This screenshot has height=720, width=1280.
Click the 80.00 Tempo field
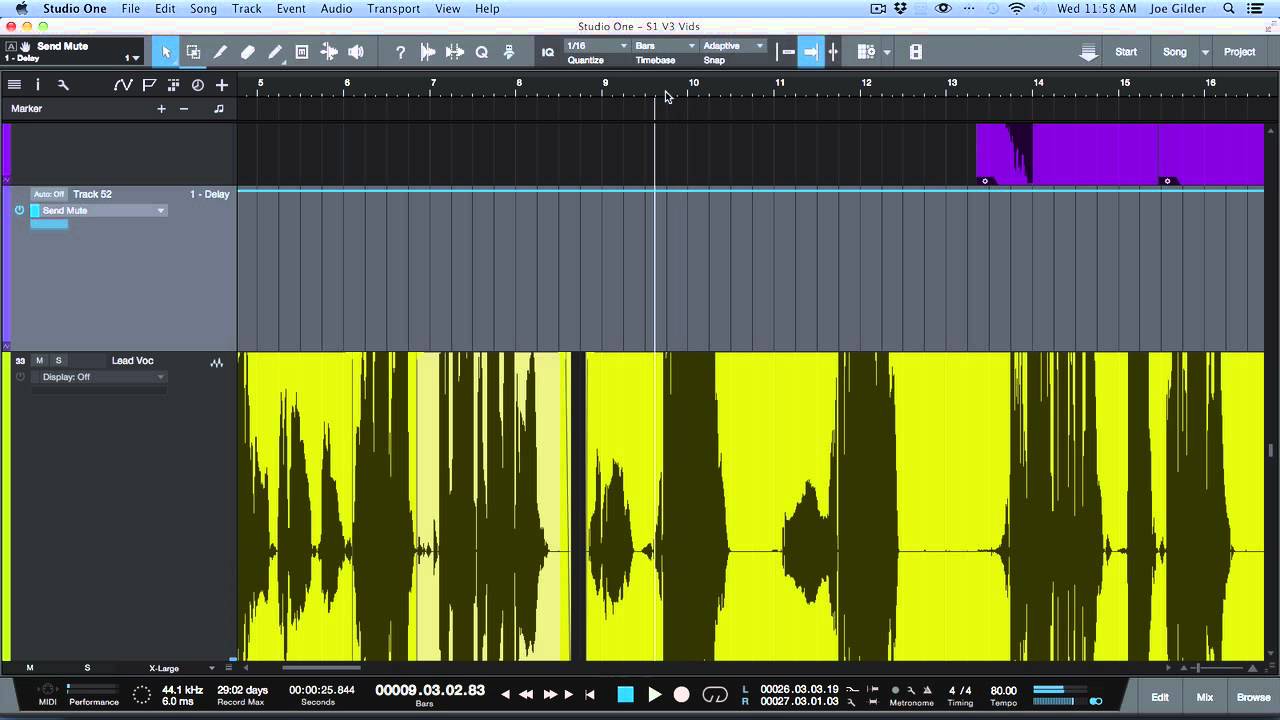1003,690
